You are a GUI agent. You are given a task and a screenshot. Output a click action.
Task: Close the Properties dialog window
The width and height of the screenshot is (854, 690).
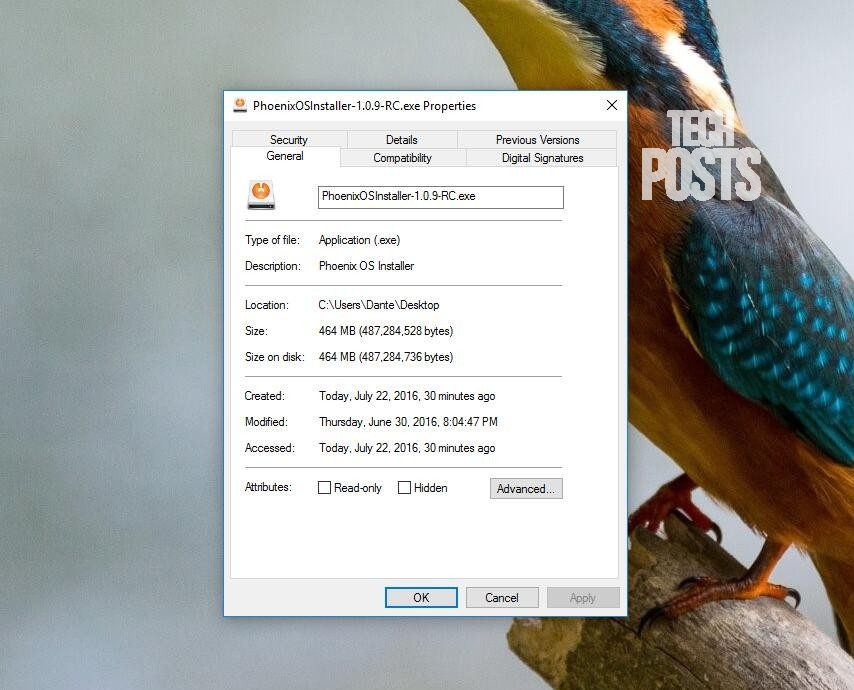[612, 105]
